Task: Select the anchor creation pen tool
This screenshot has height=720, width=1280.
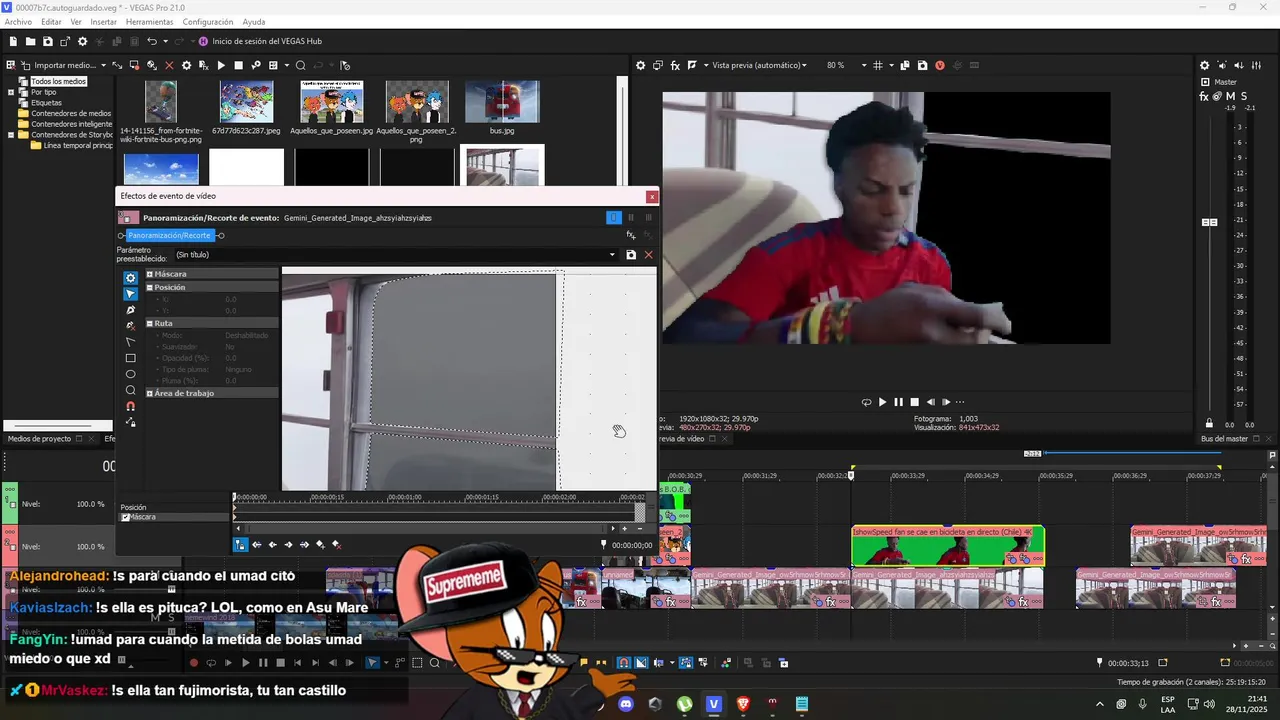Action: pyautogui.click(x=130, y=310)
